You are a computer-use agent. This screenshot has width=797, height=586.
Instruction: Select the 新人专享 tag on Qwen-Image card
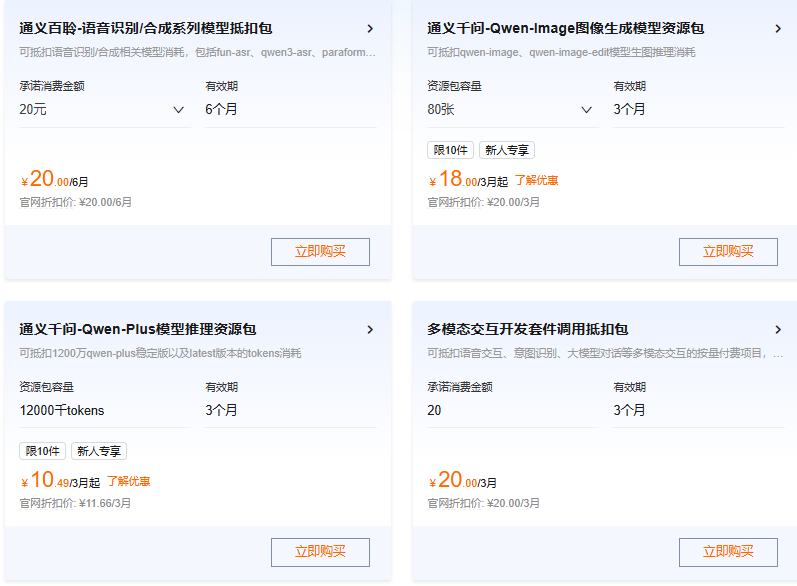pos(507,150)
